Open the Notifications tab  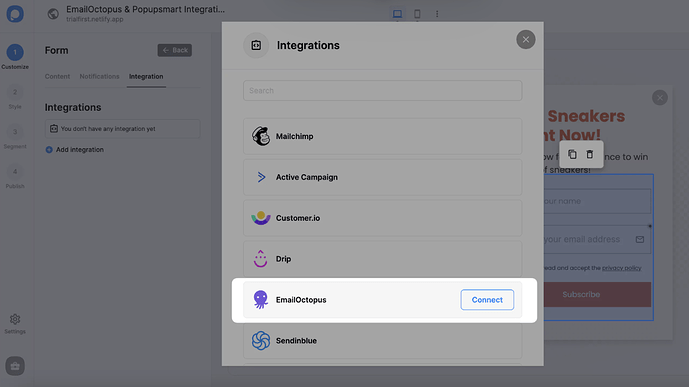(x=99, y=76)
